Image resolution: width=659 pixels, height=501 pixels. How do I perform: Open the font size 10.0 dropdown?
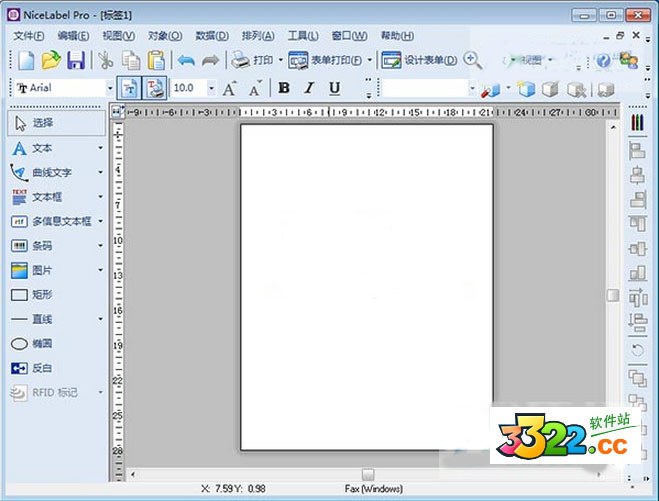coord(211,88)
